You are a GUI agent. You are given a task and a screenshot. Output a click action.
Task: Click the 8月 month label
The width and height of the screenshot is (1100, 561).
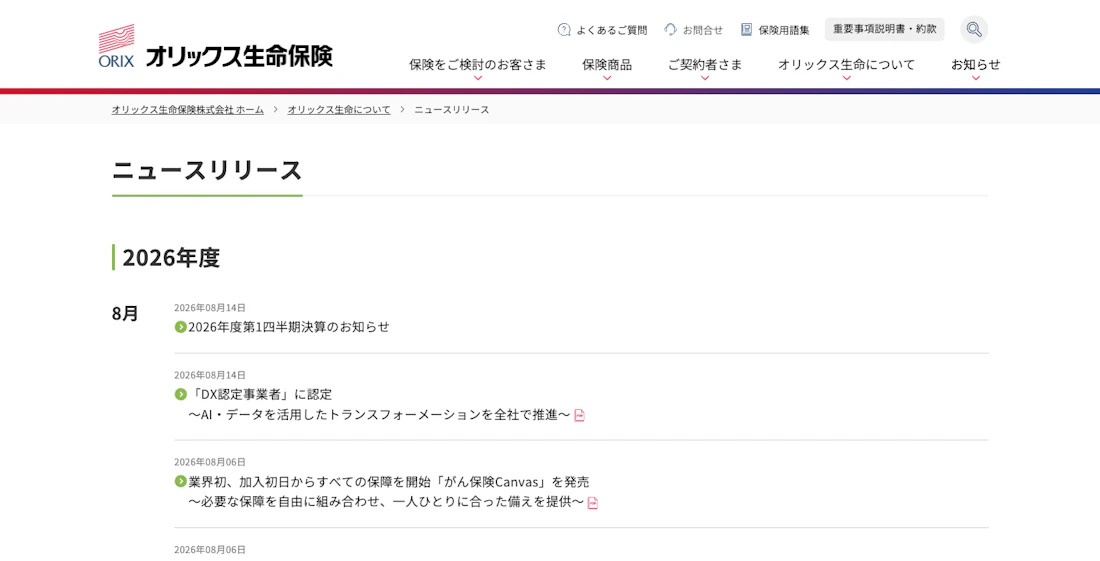click(126, 313)
